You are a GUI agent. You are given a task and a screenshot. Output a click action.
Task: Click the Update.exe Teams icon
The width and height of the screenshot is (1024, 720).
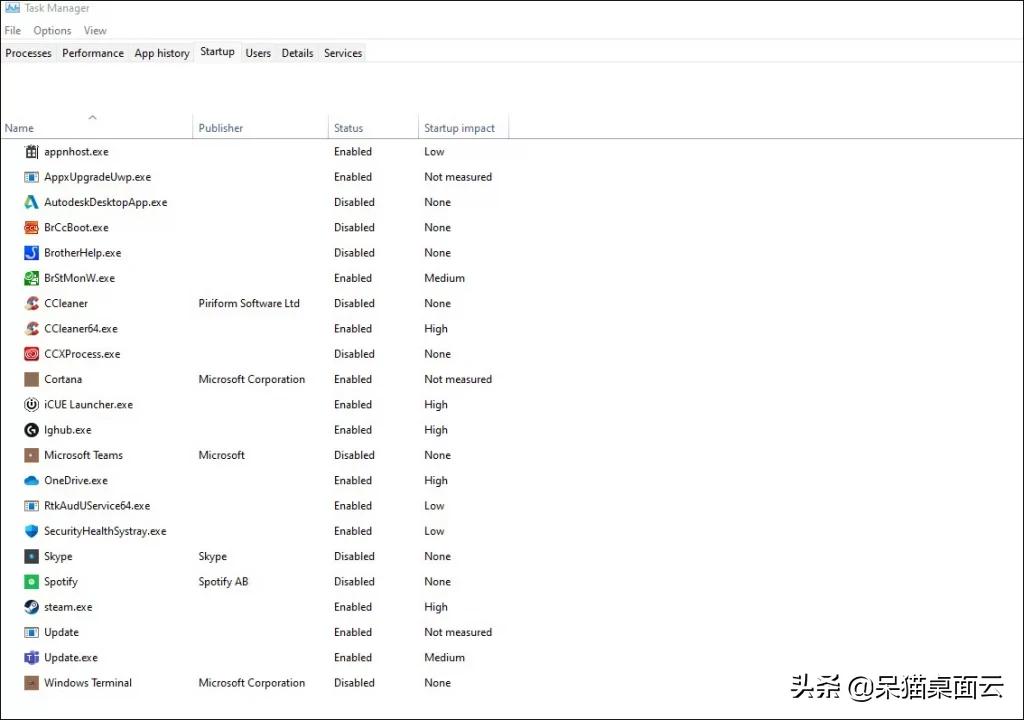31,657
